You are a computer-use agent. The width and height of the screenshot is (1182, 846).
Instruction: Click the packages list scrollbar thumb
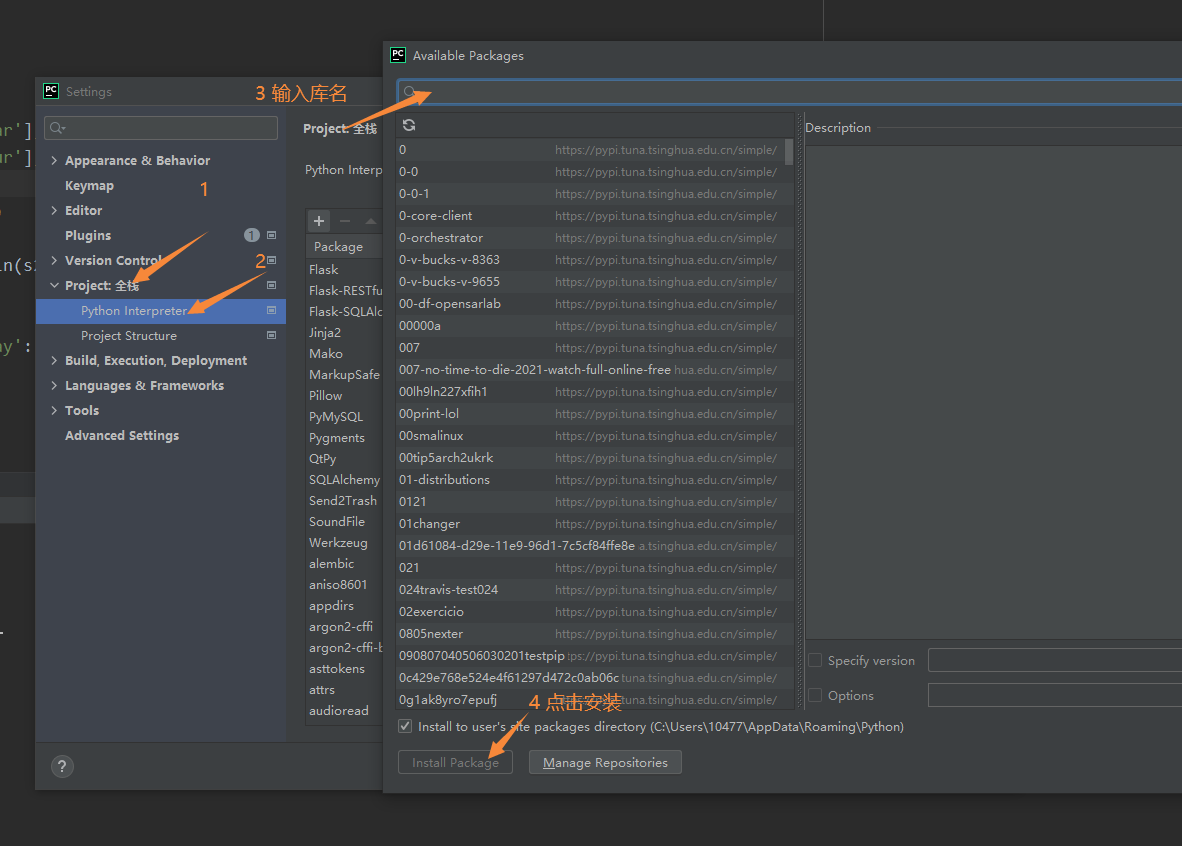point(789,152)
